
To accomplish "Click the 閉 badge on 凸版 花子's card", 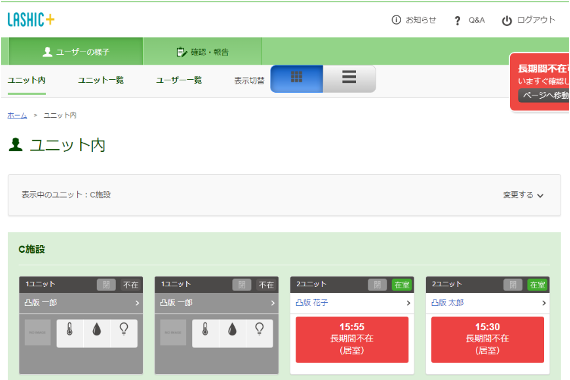I will [x=377, y=285].
